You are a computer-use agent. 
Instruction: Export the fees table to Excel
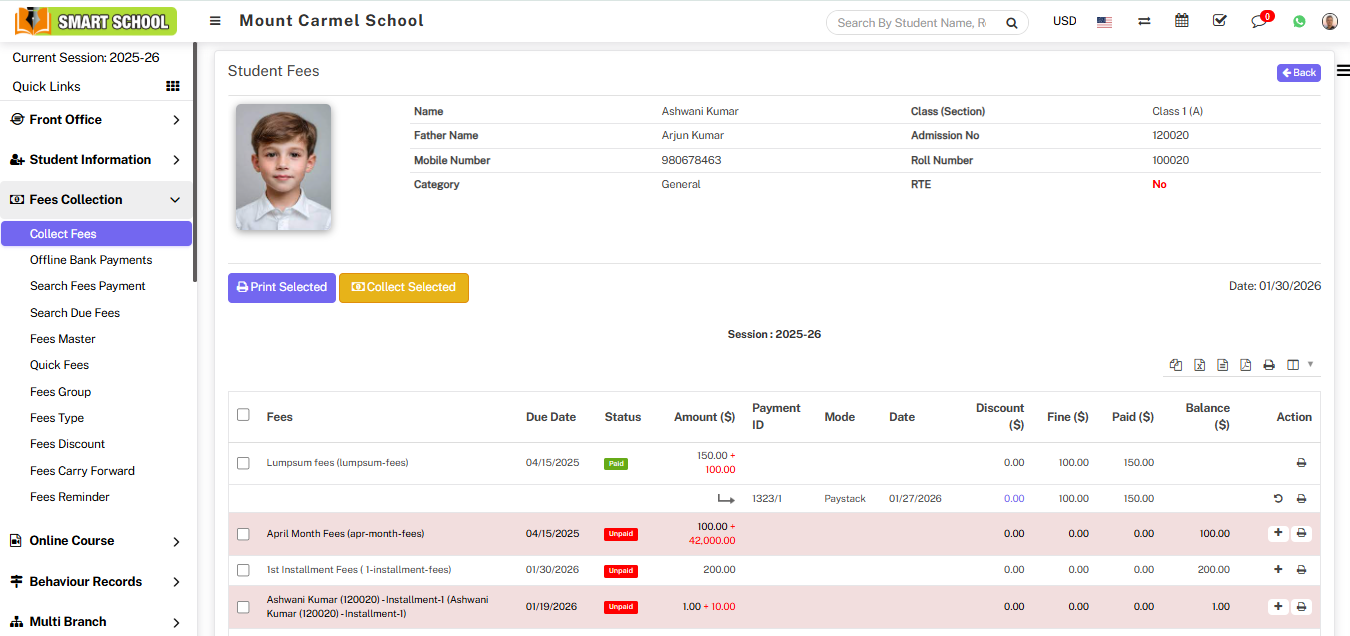tap(1199, 365)
